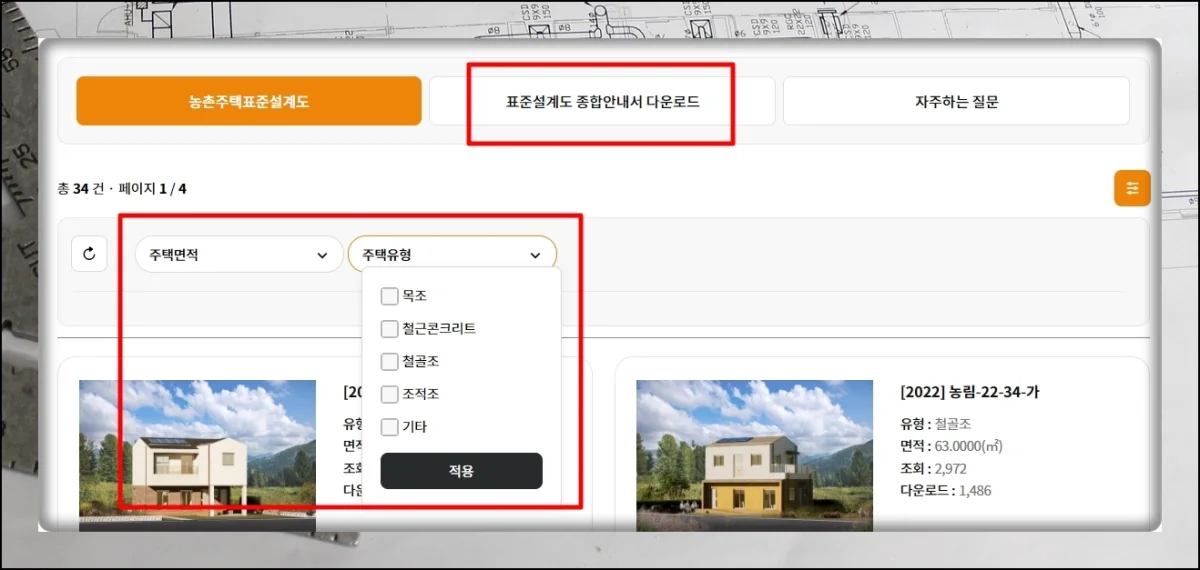Image resolution: width=1200 pixels, height=570 pixels.
Task: Expand the 주택면적 dropdown
Action: 238,255
